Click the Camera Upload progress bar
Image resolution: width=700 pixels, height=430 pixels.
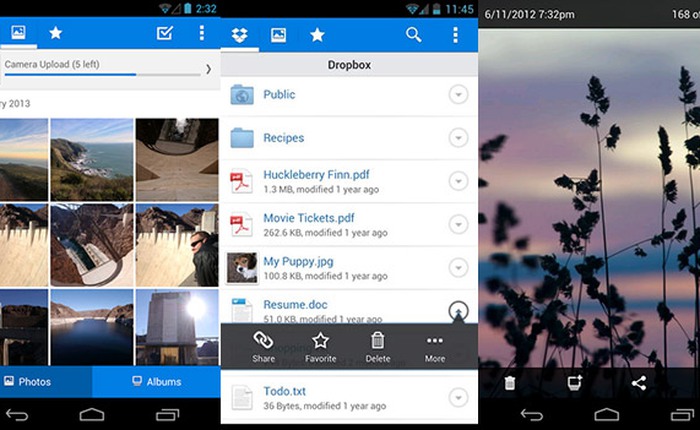pyautogui.click(x=102, y=75)
